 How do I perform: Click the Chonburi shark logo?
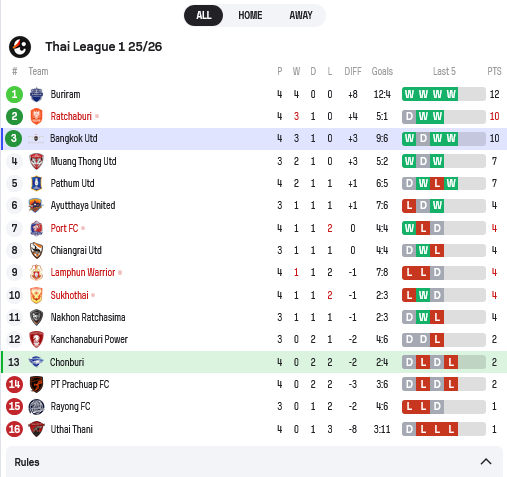click(36, 362)
